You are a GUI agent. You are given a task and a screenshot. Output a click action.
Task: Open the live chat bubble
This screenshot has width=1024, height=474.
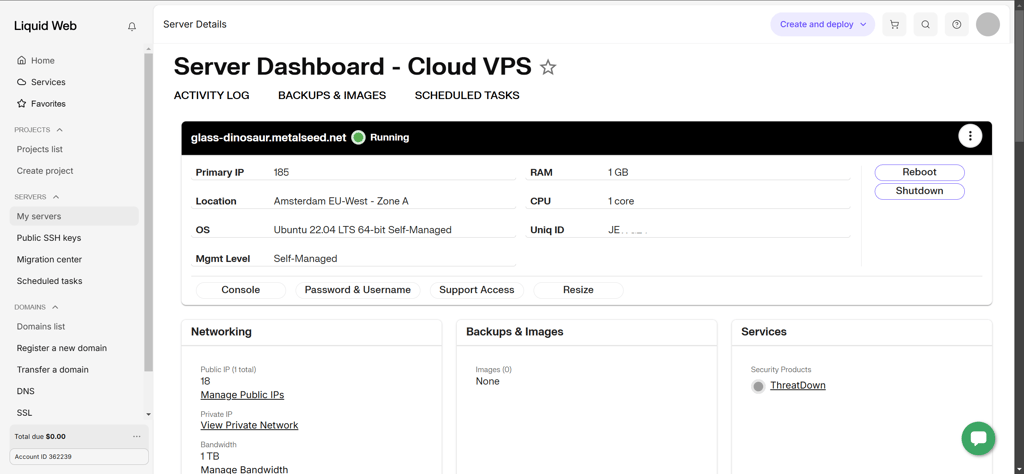click(x=978, y=438)
